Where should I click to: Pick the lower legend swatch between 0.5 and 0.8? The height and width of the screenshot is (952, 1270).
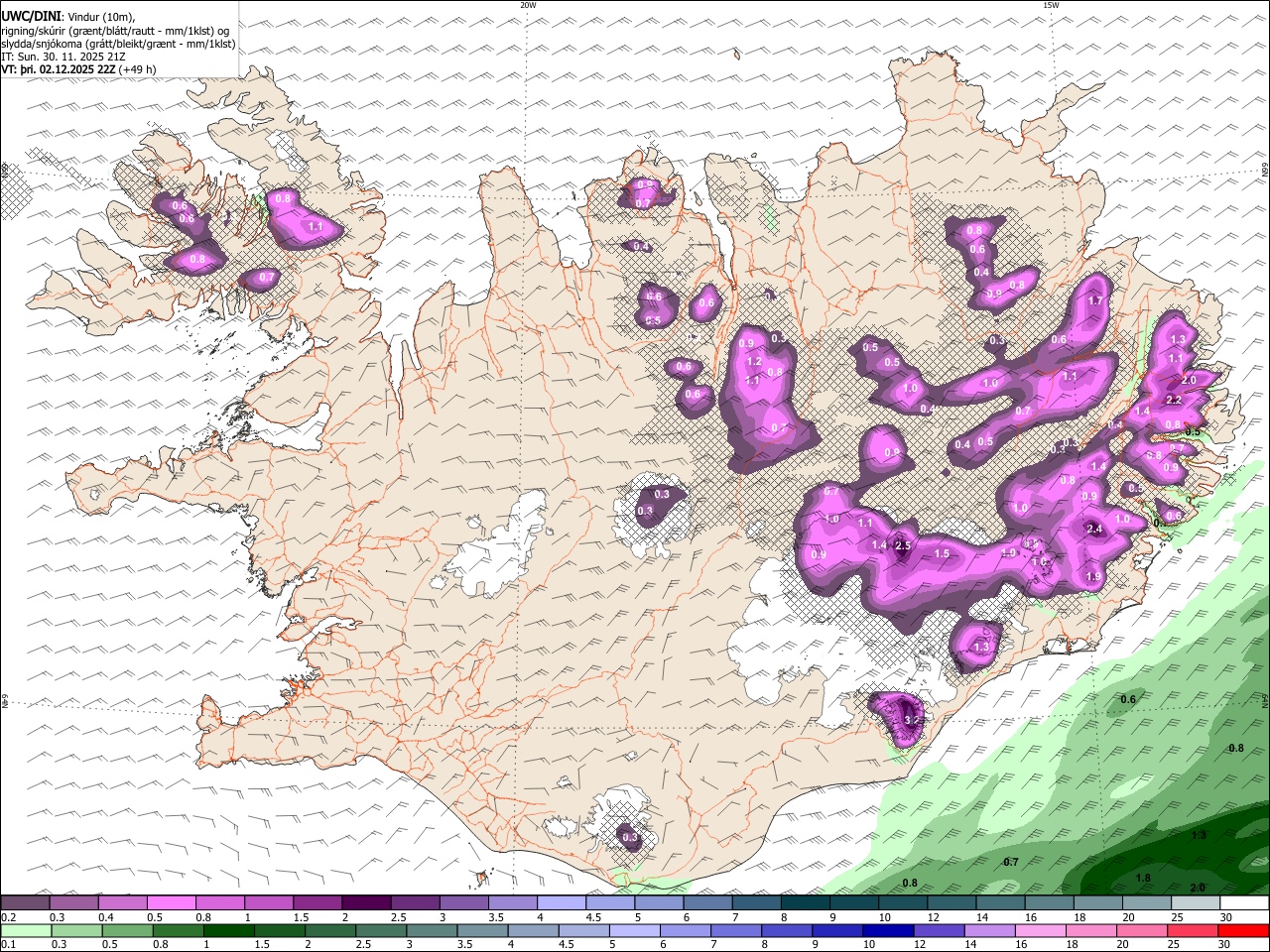[x=127, y=930]
